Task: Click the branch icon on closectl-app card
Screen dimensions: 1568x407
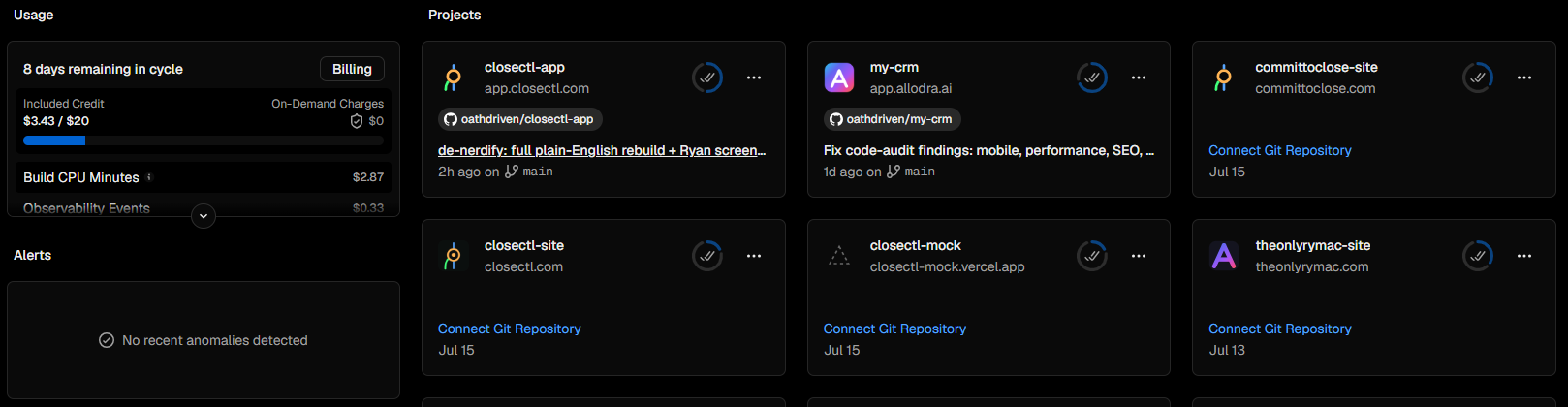Action: (512, 172)
